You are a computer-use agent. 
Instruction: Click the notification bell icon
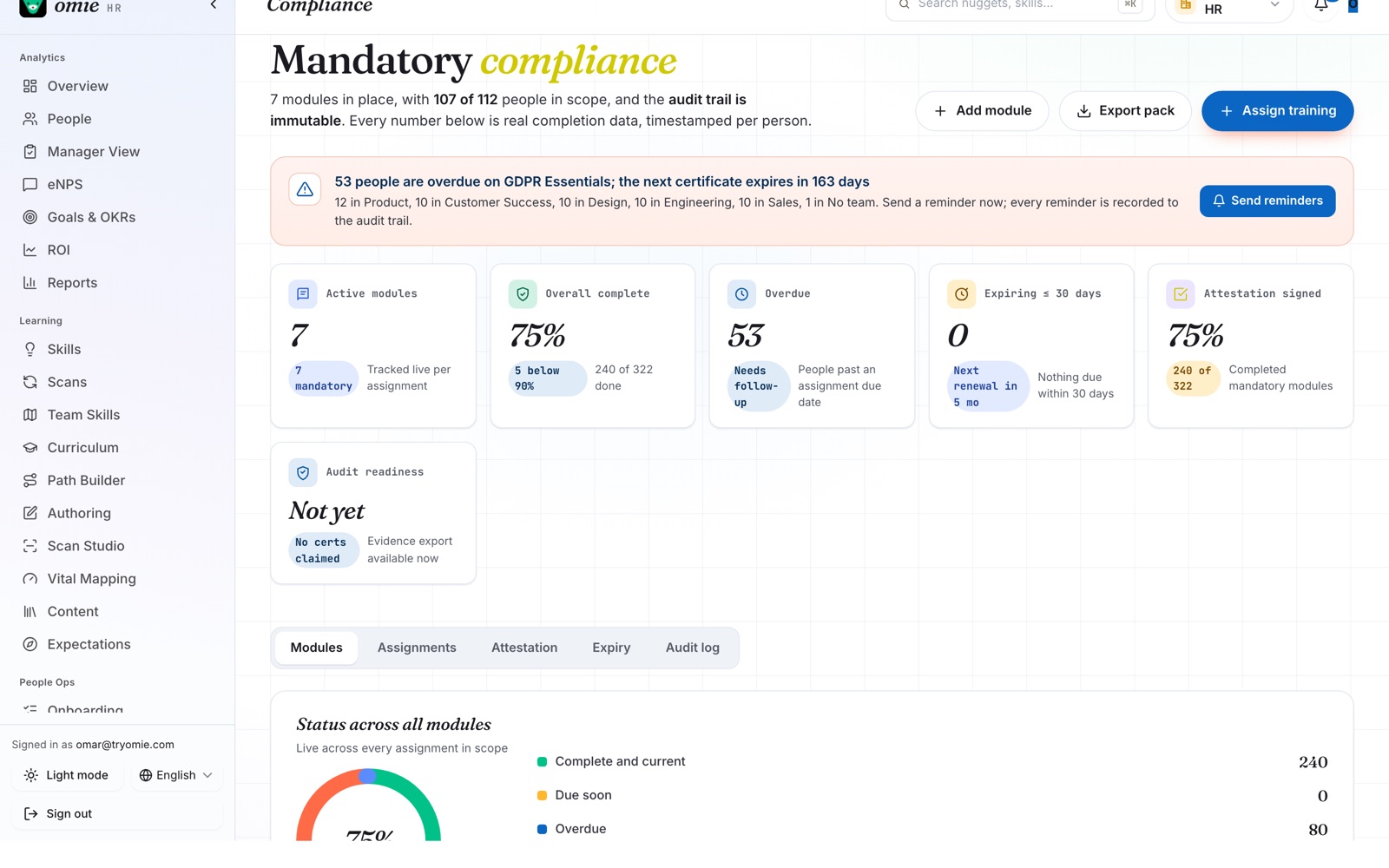[x=1320, y=5]
